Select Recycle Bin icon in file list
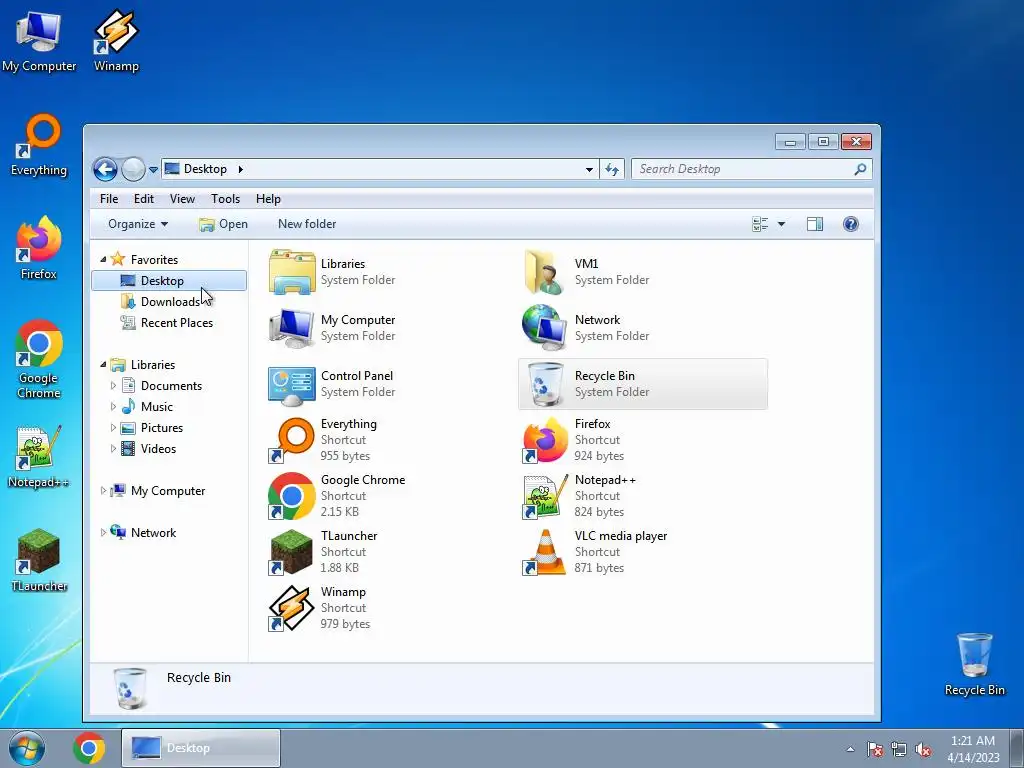1024x768 pixels. (545, 384)
